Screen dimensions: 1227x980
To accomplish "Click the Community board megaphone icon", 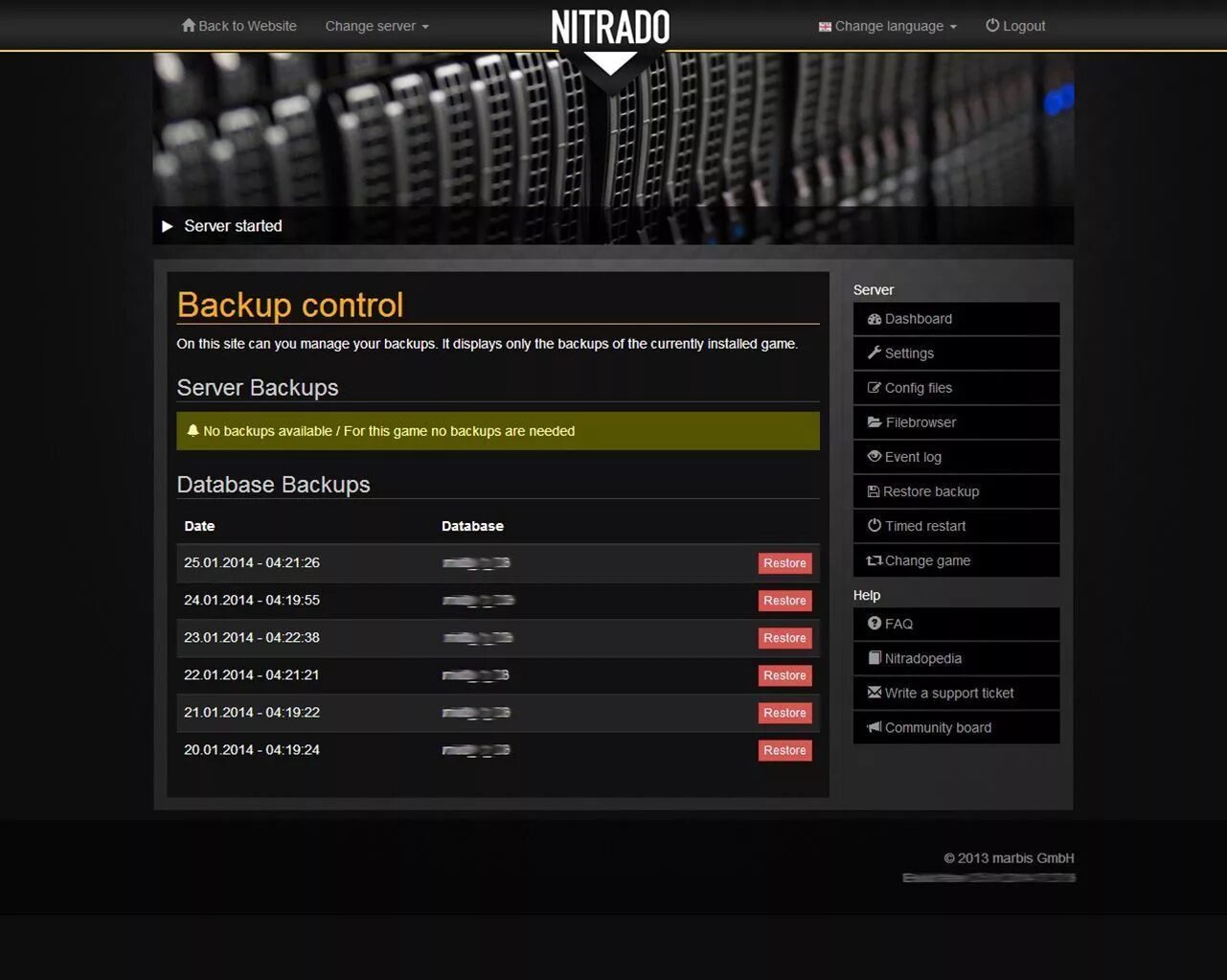I will coord(874,727).
